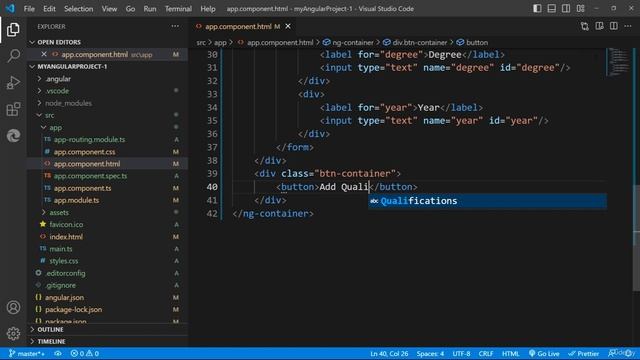Open the Manage gear icon

click(x=13, y=333)
